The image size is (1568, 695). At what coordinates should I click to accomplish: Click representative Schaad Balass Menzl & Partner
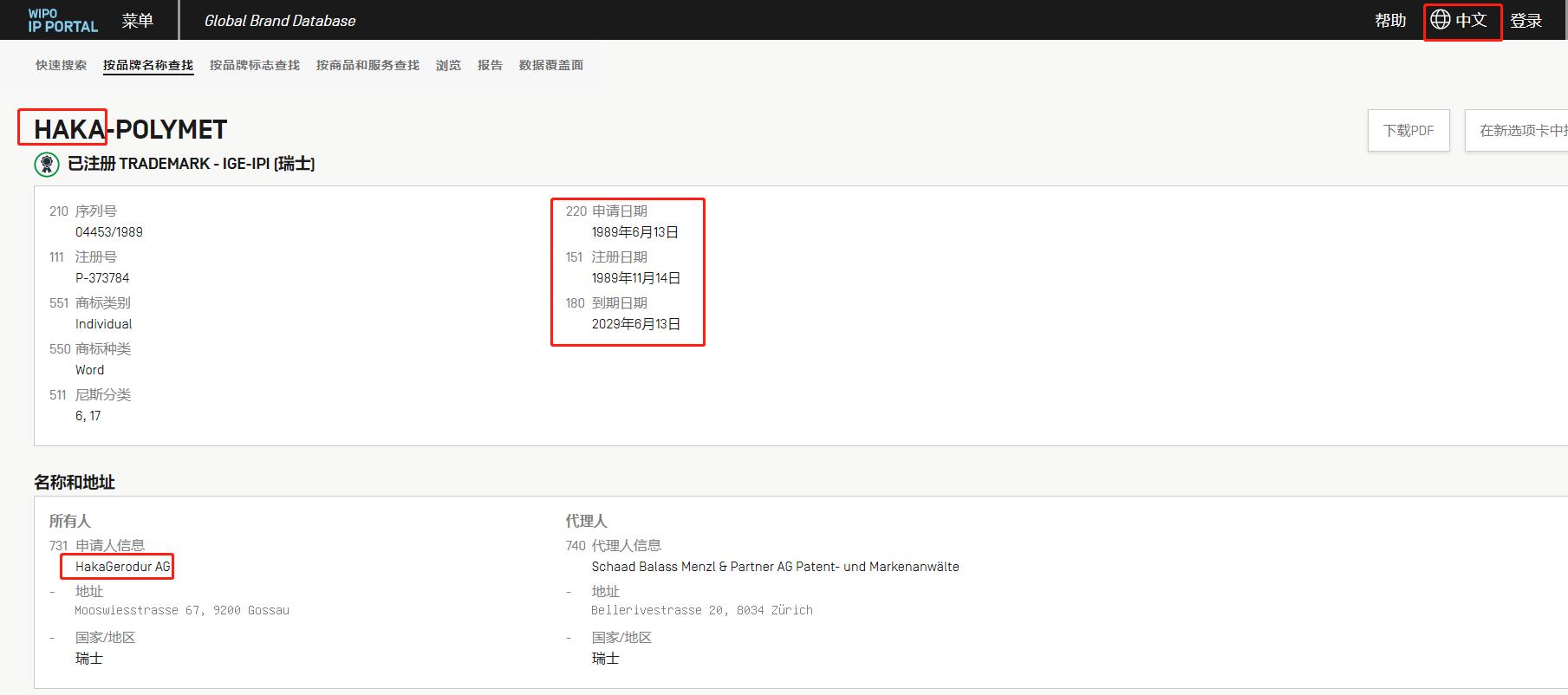click(x=775, y=567)
